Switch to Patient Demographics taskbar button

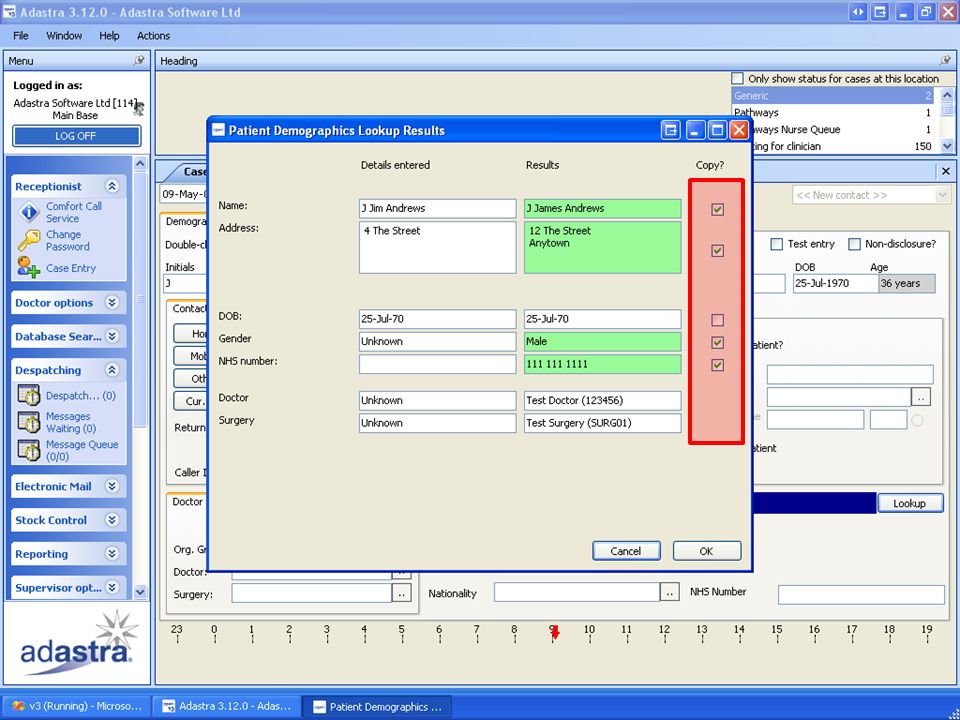(378, 707)
